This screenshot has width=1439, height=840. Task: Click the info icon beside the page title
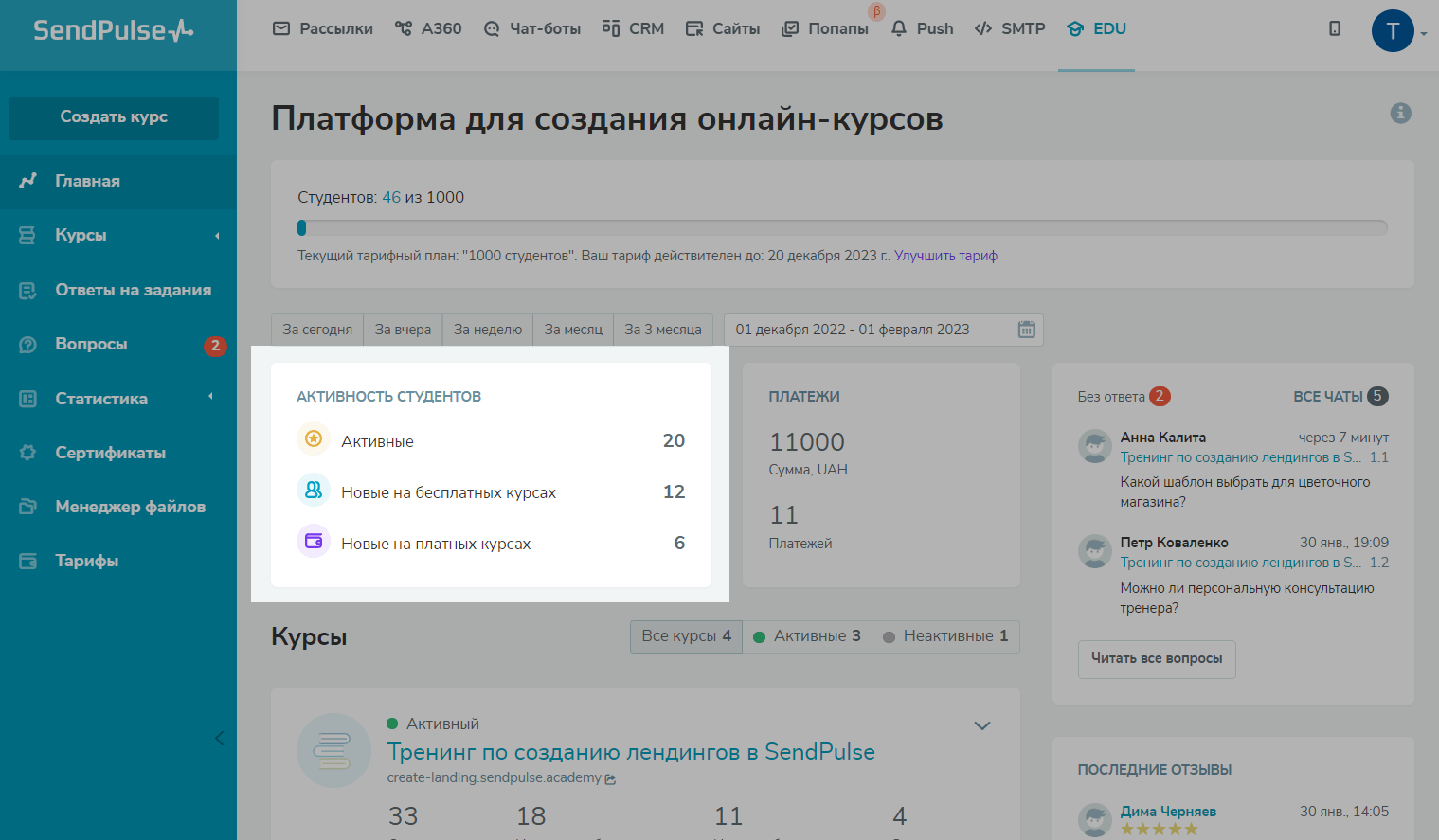1400,114
